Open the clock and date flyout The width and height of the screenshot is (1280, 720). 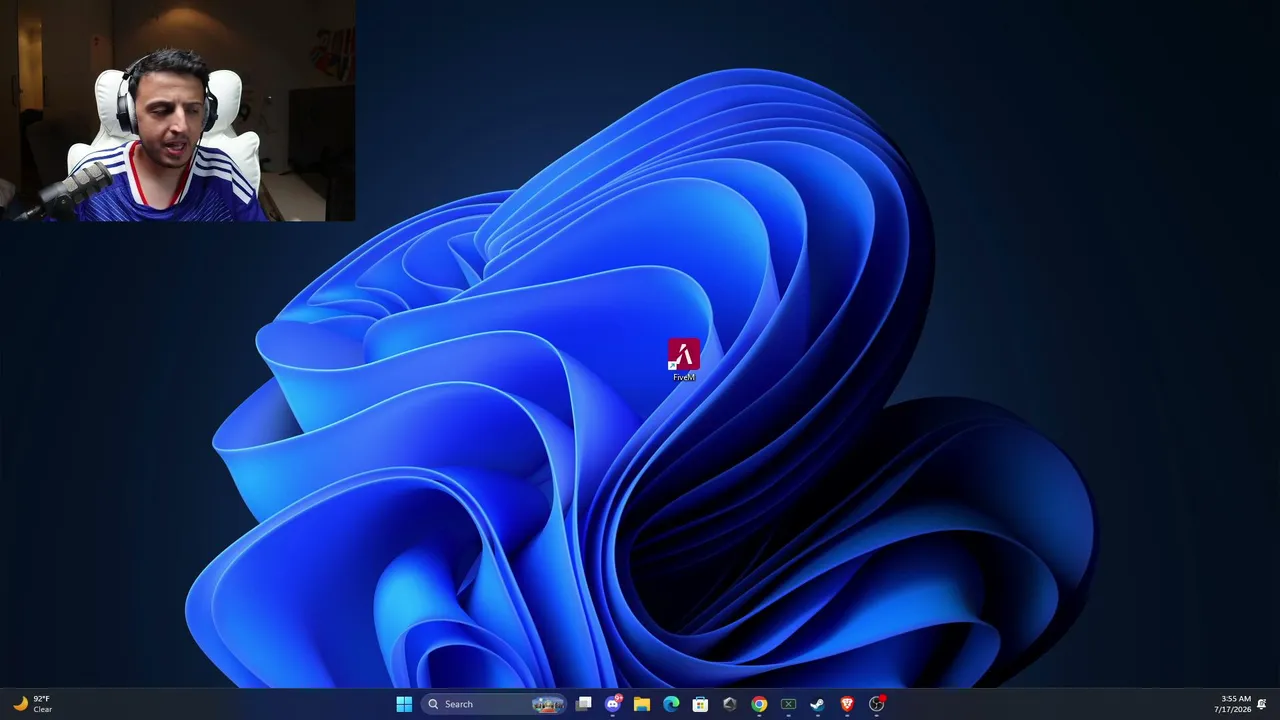(x=1233, y=704)
